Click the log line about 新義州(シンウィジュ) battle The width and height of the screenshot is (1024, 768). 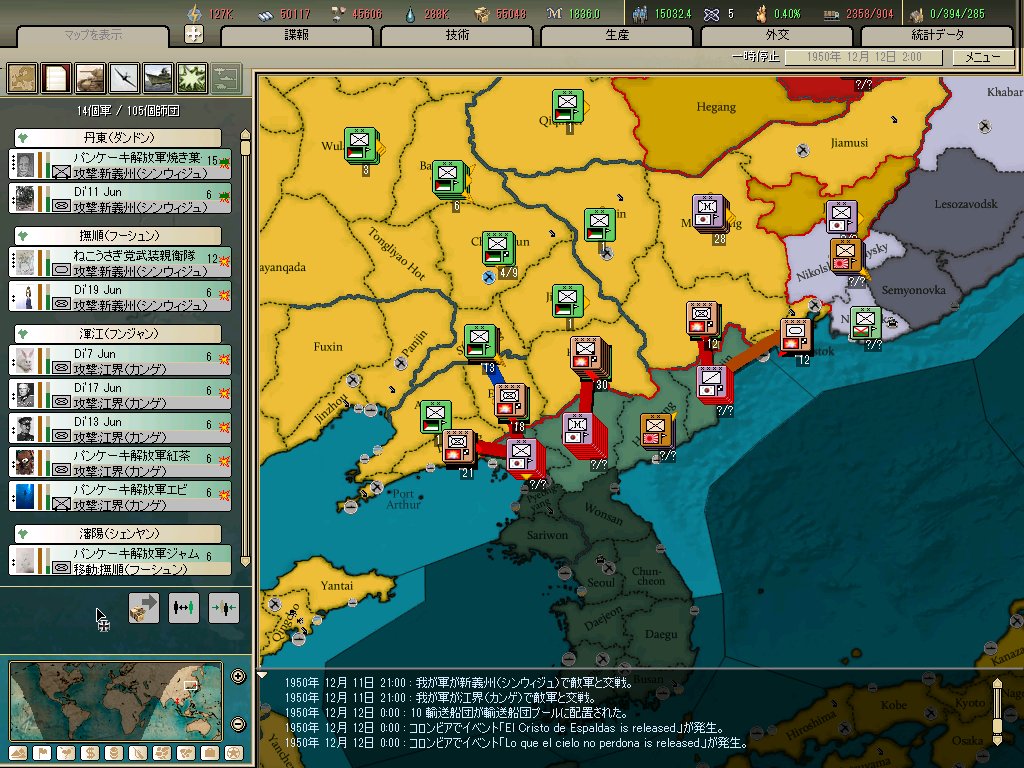(x=458, y=683)
